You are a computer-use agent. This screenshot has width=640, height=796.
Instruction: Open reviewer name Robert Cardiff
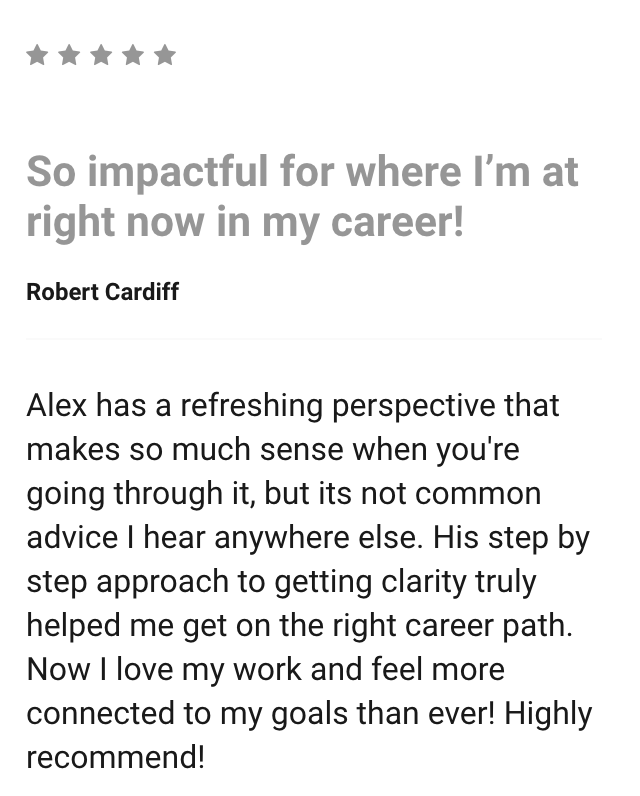103,292
